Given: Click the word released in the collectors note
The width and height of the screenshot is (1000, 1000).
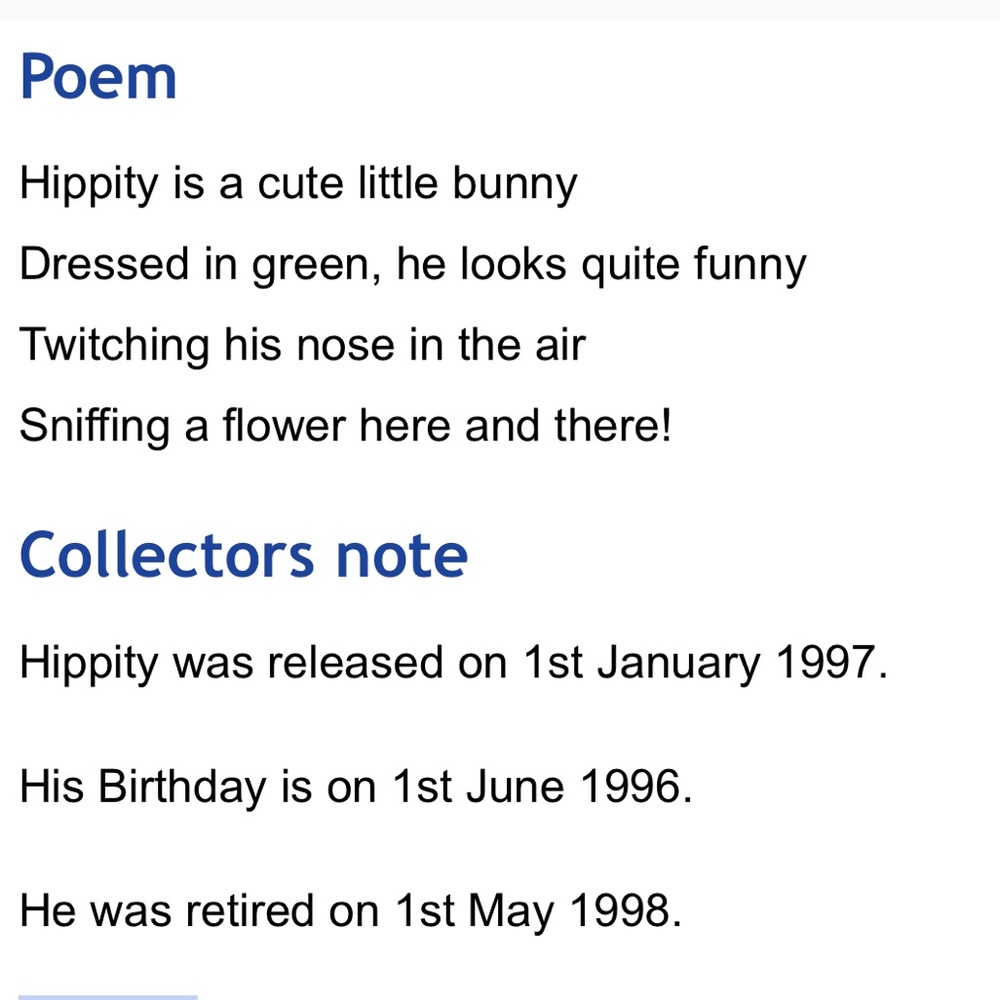Looking at the screenshot, I should tap(355, 662).
